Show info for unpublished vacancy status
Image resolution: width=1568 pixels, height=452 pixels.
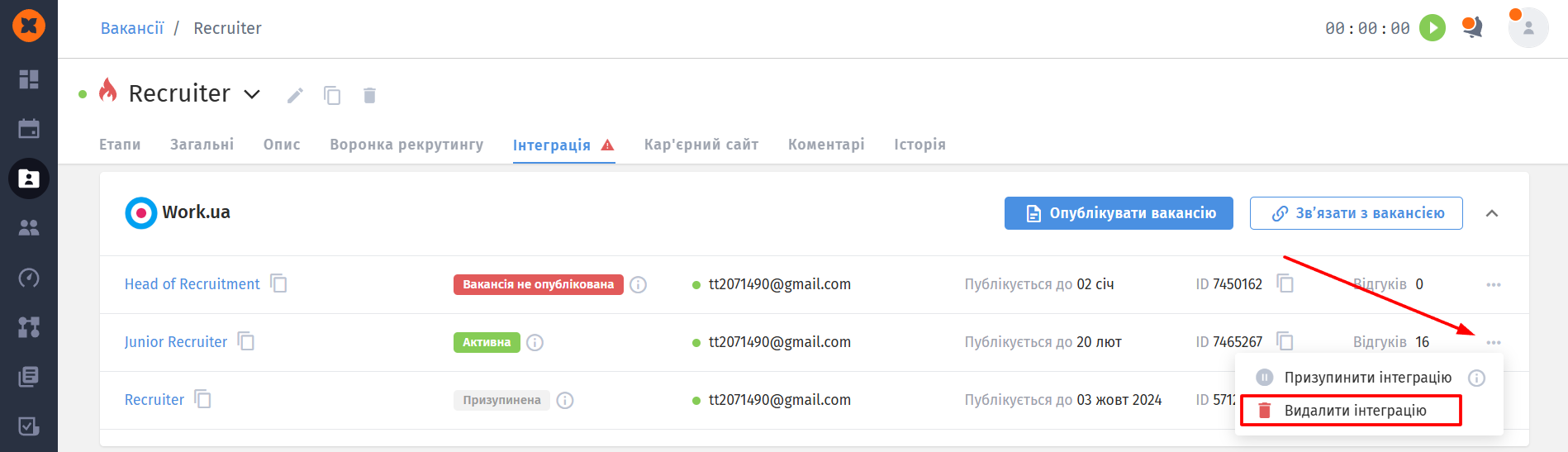tap(638, 285)
